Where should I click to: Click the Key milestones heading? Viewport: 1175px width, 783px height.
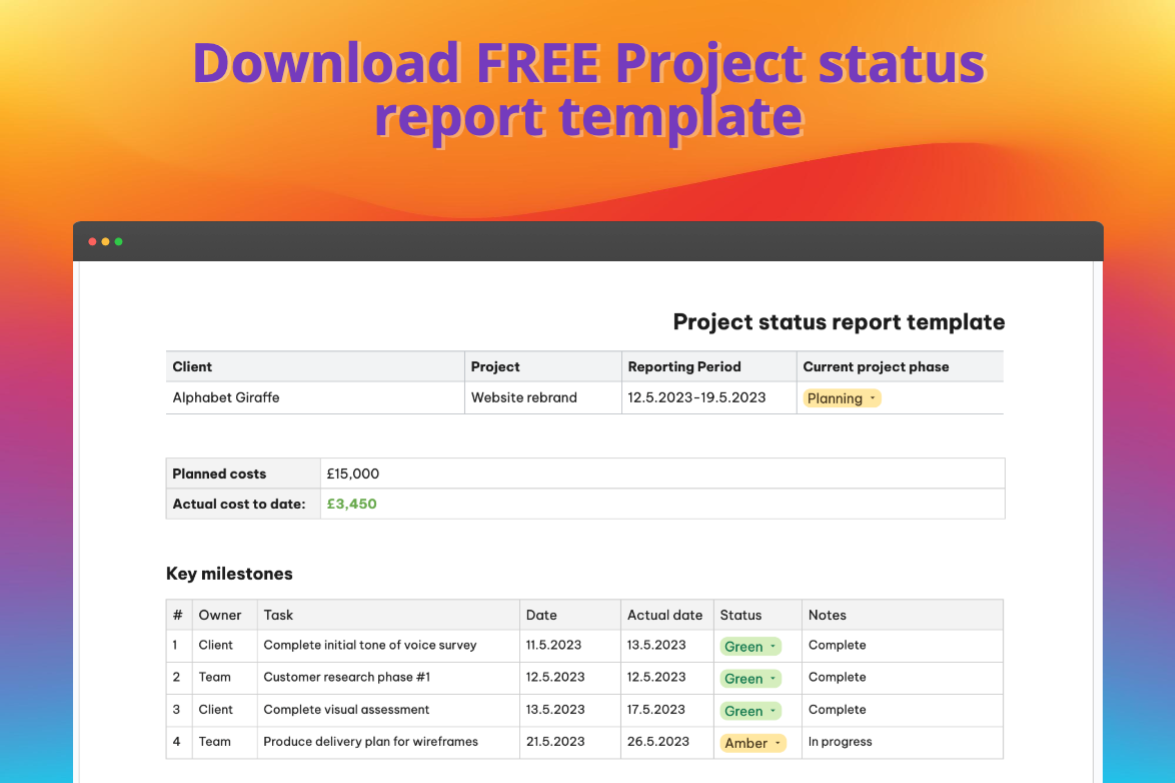[229, 574]
